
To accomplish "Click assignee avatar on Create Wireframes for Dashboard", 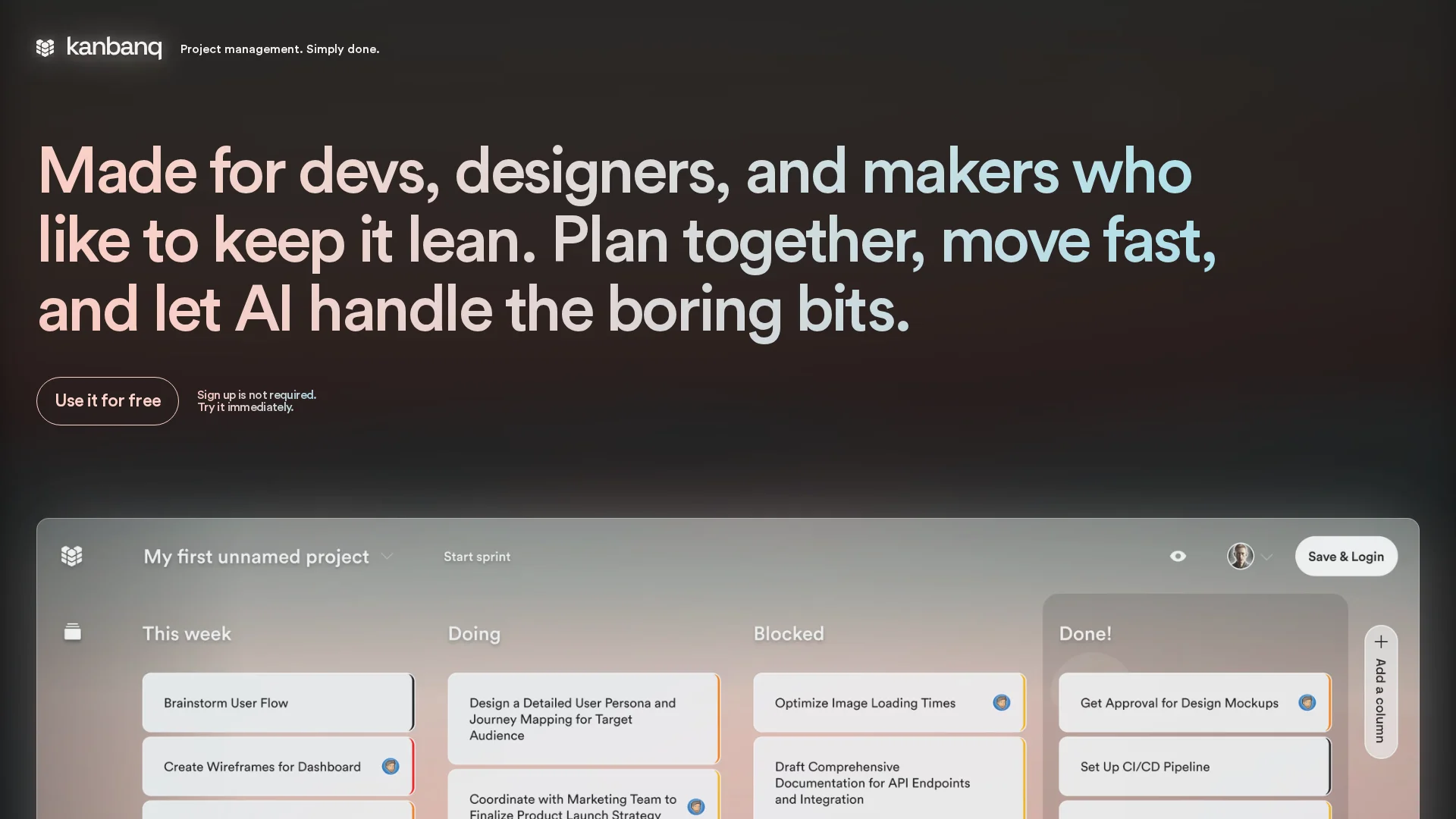I will tap(391, 766).
